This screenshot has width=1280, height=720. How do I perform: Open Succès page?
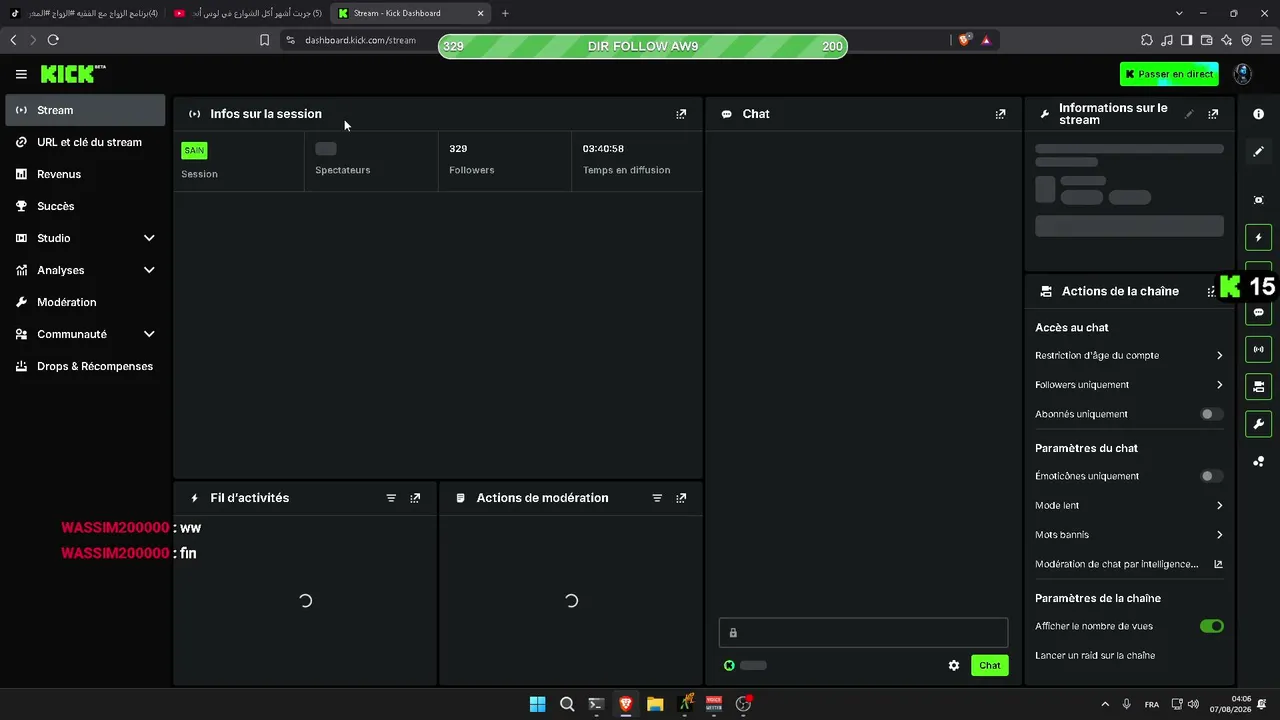coord(85,206)
